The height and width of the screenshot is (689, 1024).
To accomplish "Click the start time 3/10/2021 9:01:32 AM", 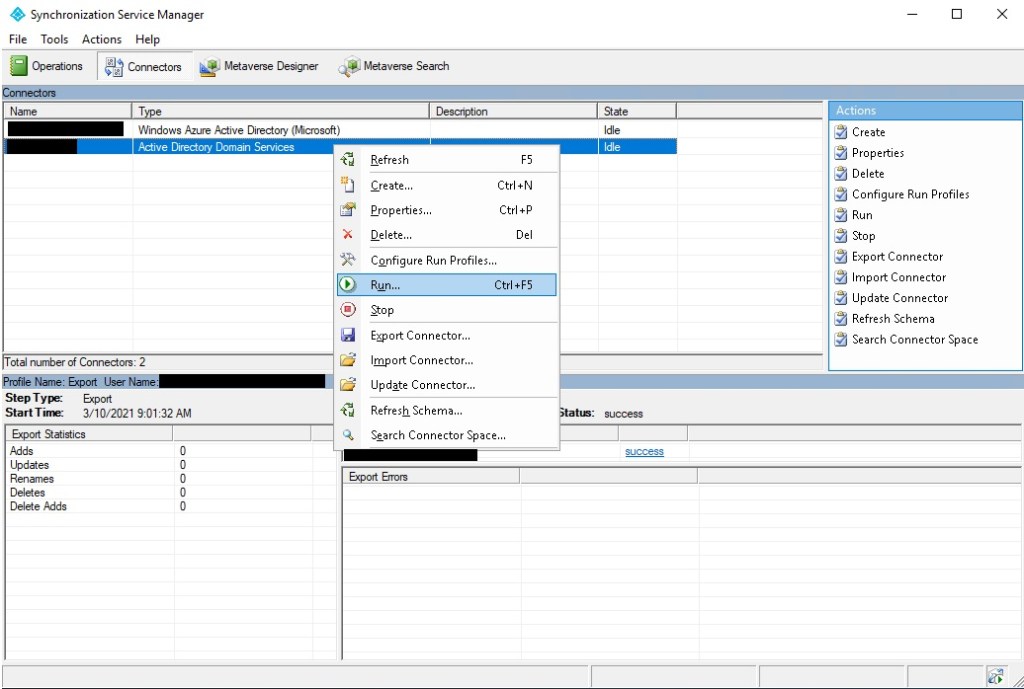I will point(137,413).
